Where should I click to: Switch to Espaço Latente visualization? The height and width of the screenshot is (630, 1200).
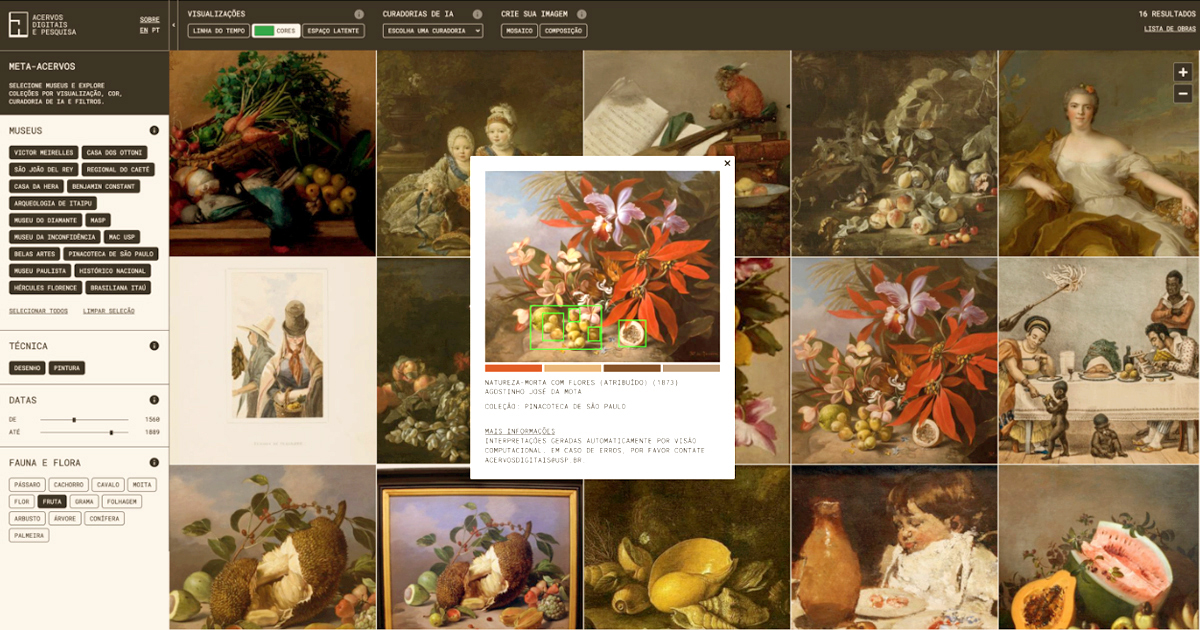pyautogui.click(x=333, y=31)
